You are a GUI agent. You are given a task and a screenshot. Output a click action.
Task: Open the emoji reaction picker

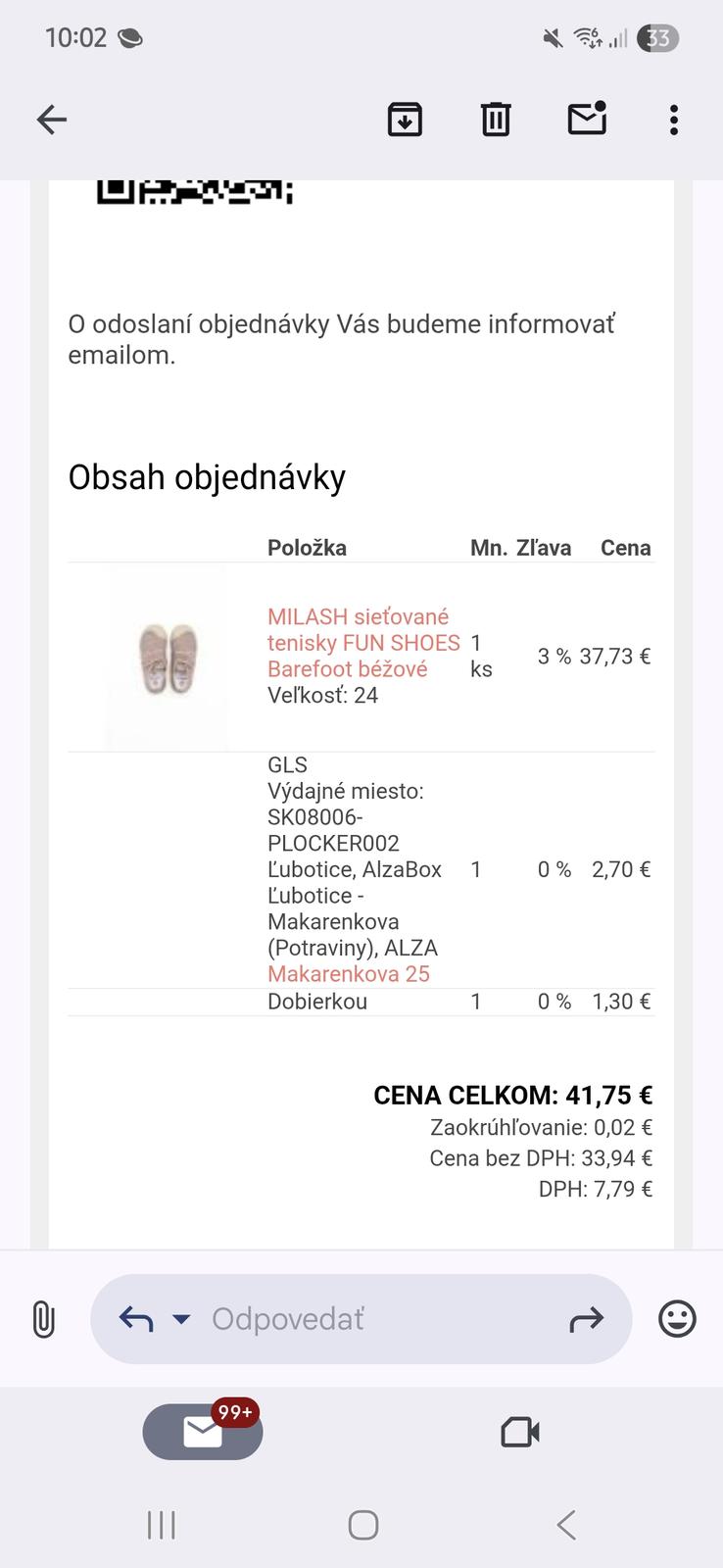point(677,1319)
